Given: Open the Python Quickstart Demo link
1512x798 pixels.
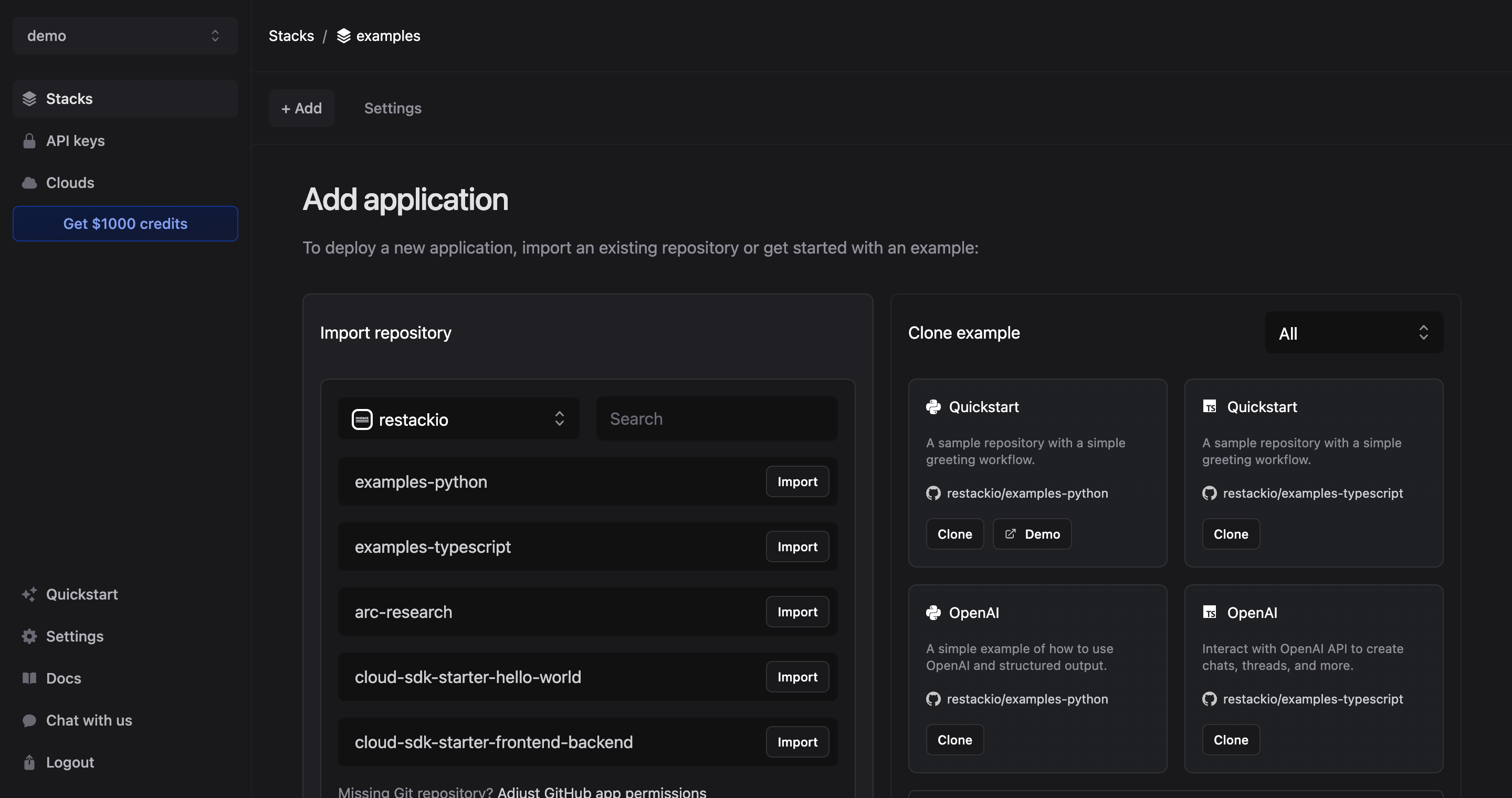Looking at the screenshot, I should coord(1032,534).
